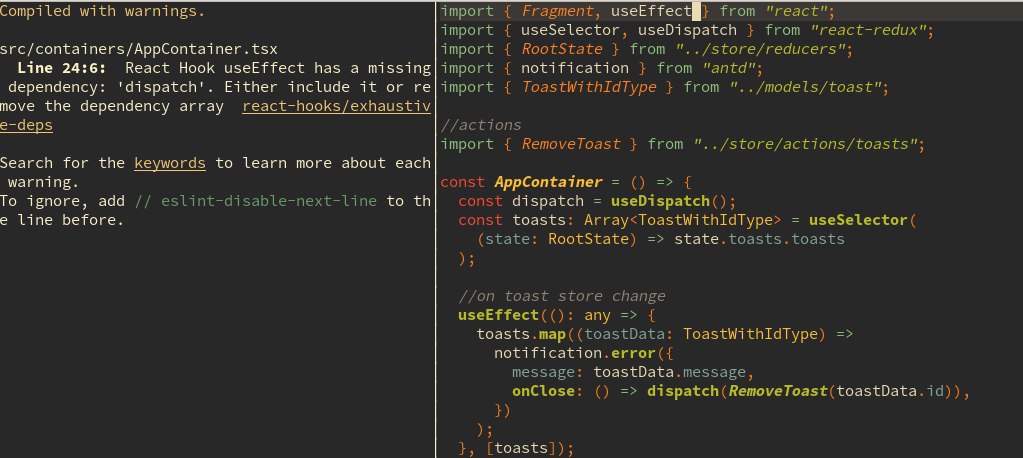
Task: Click RemoveToast in the import line
Action: tap(571, 144)
